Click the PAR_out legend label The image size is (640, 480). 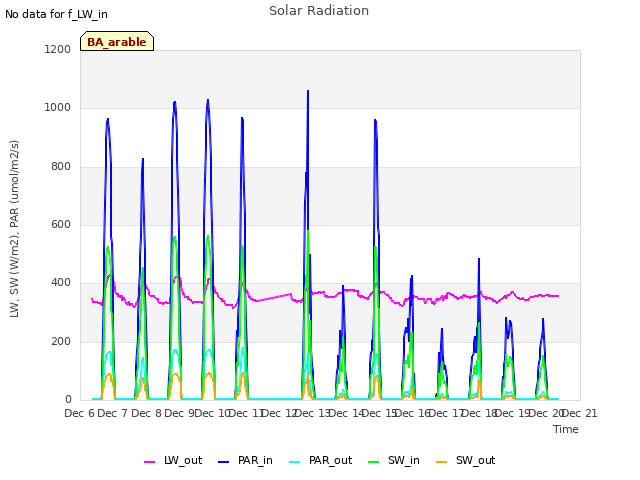pyautogui.click(x=330, y=460)
